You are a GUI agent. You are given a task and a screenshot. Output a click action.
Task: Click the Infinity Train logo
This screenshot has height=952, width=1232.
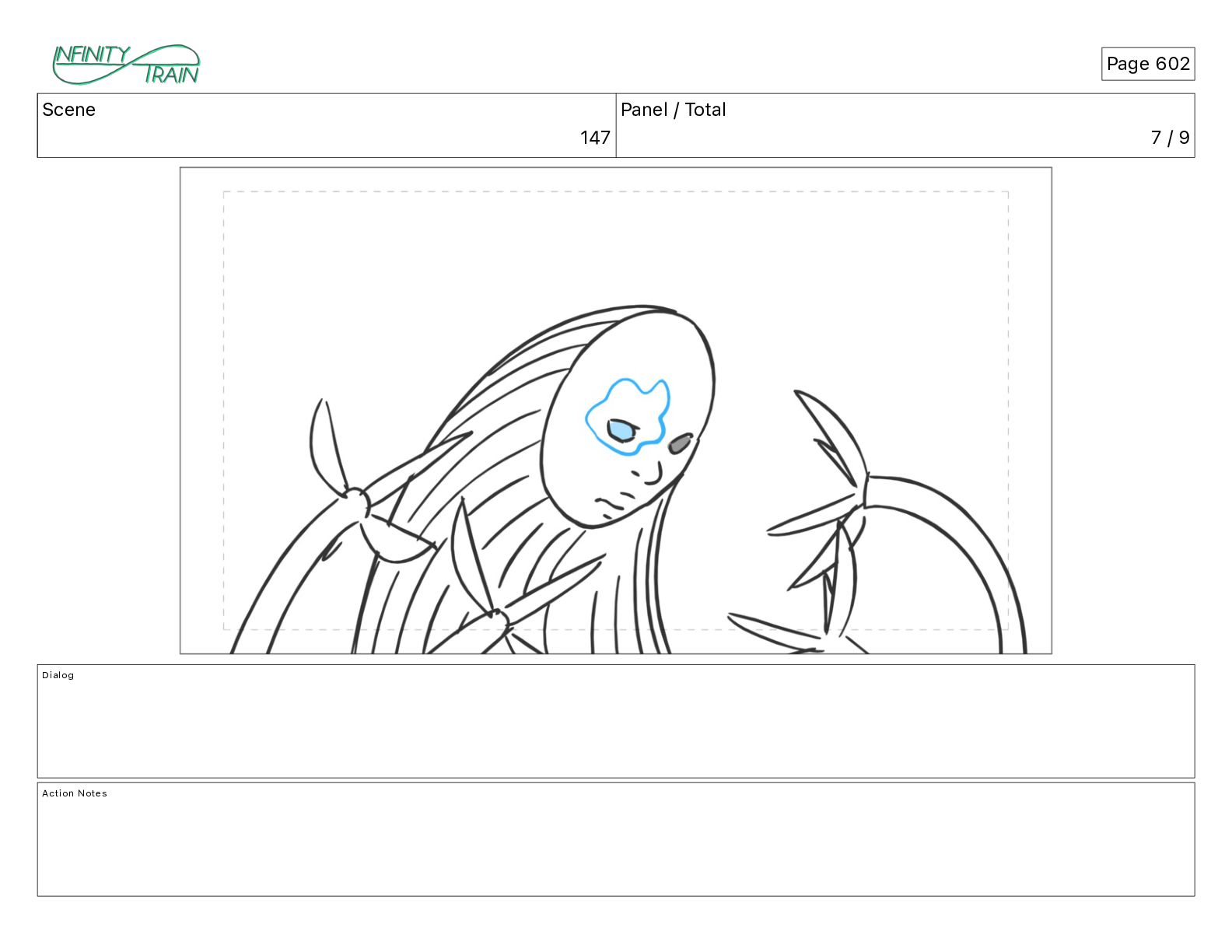[126, 65]
